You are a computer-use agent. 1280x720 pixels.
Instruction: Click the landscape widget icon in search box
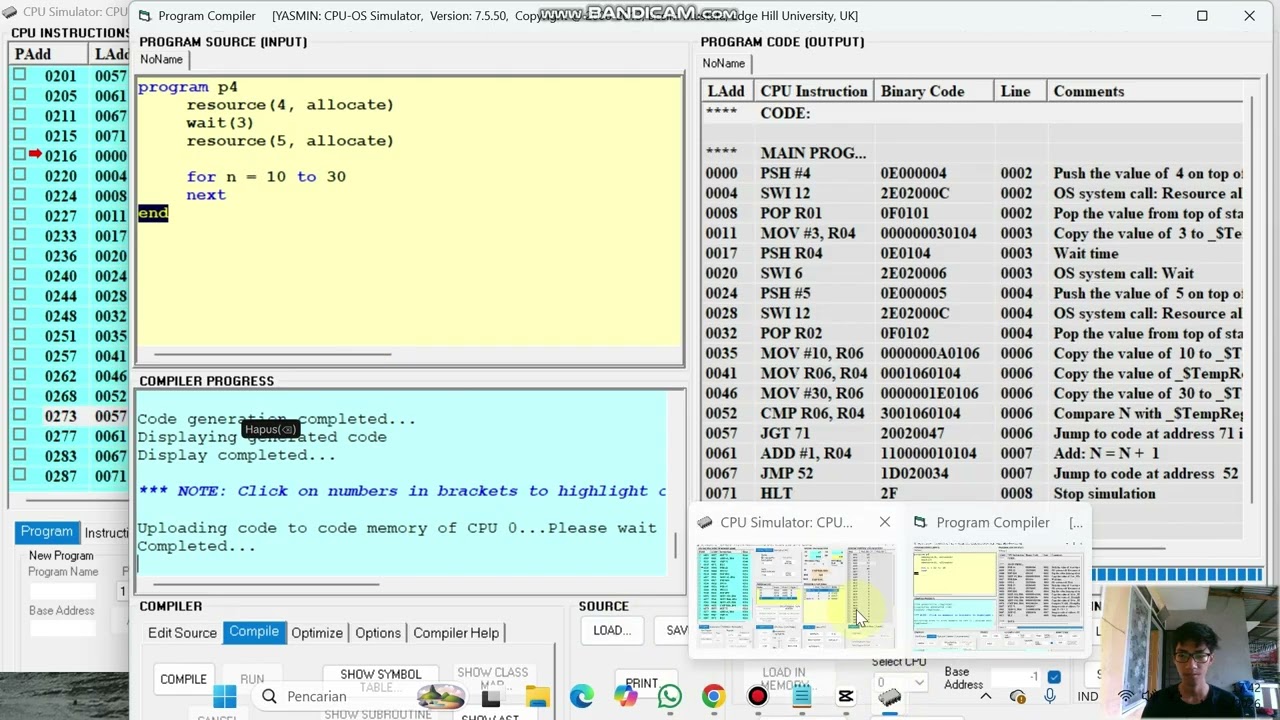point(440,696)
